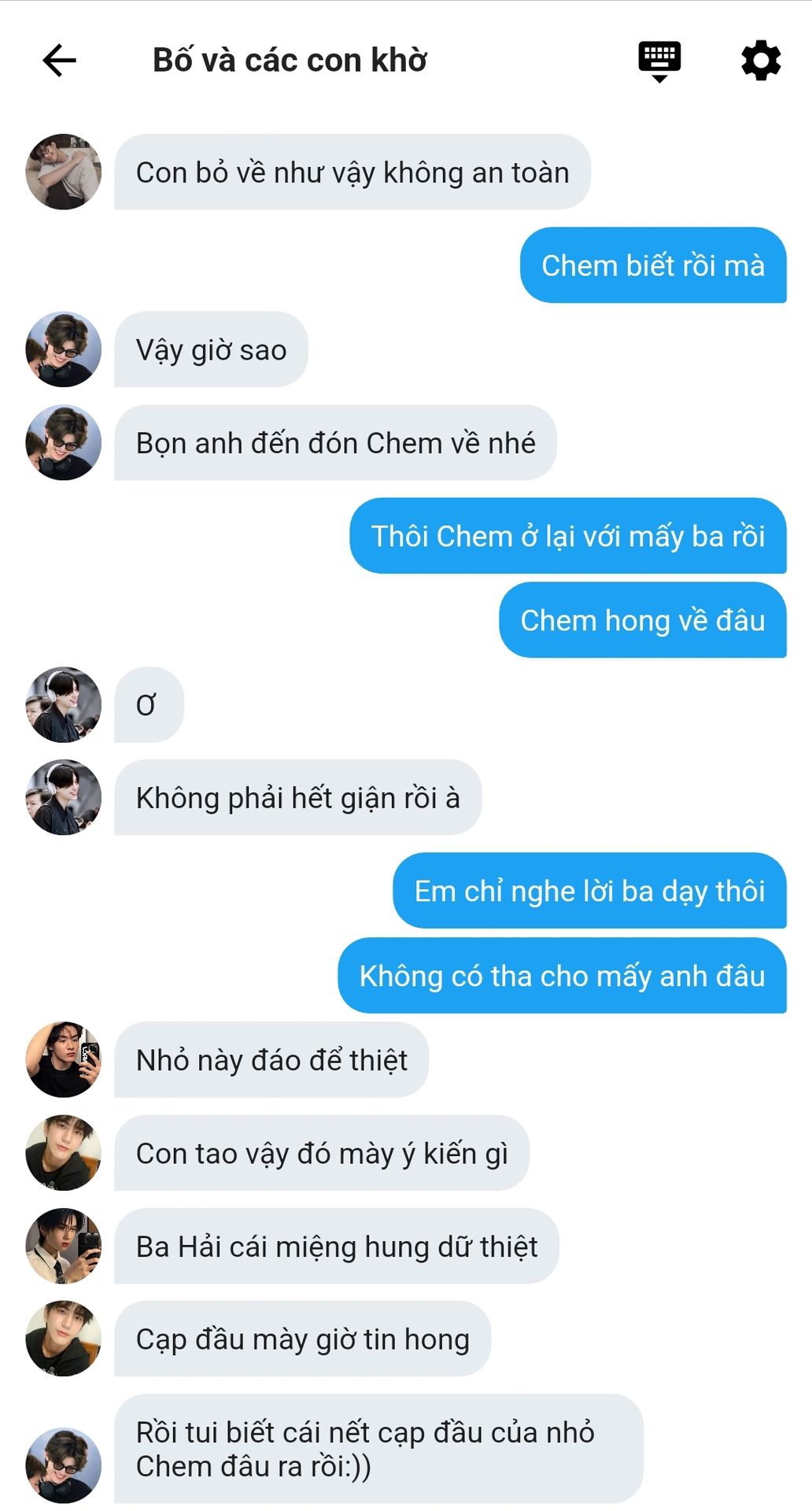Screen dimensions: 812x1511
Task: Tap avatar beside "Con bỏ về như vậy" message
Action: click(x=64, y=172)
